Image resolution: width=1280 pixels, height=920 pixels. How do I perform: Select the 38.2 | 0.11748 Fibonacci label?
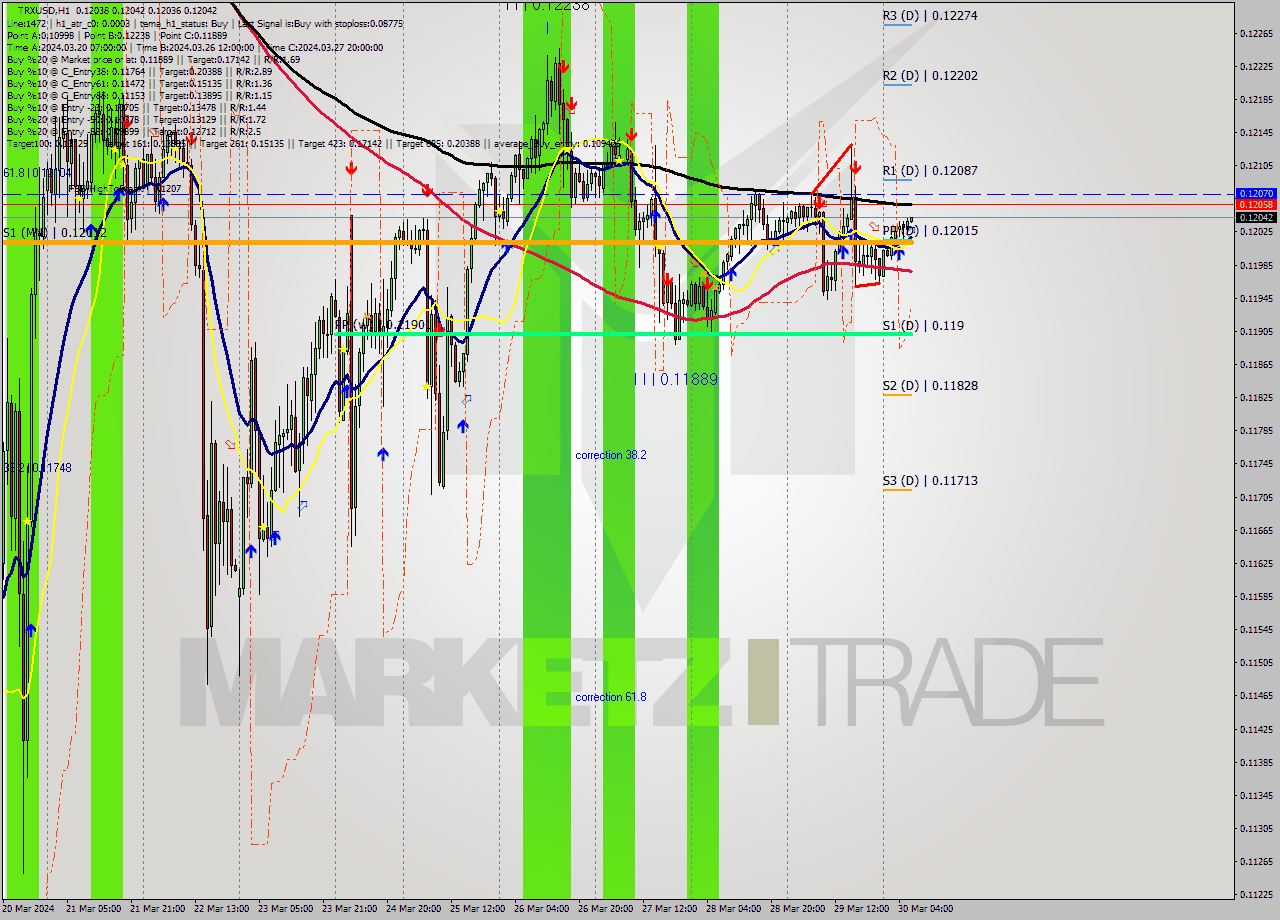point(37,468)
